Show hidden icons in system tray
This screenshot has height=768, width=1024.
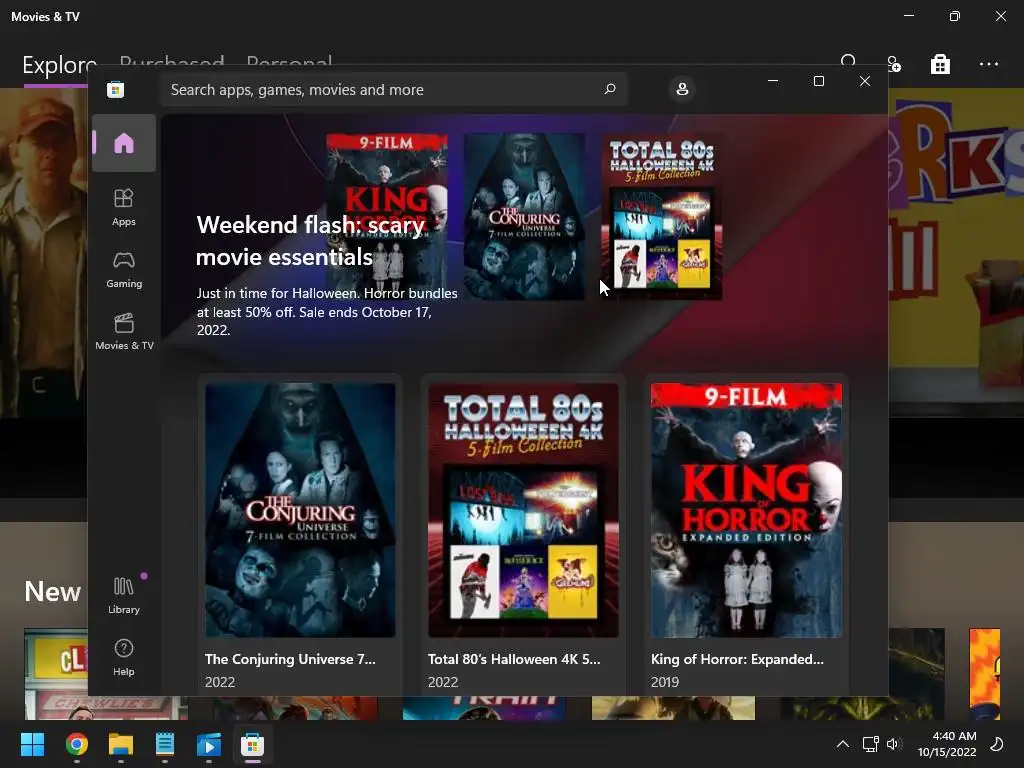point(843,744)
